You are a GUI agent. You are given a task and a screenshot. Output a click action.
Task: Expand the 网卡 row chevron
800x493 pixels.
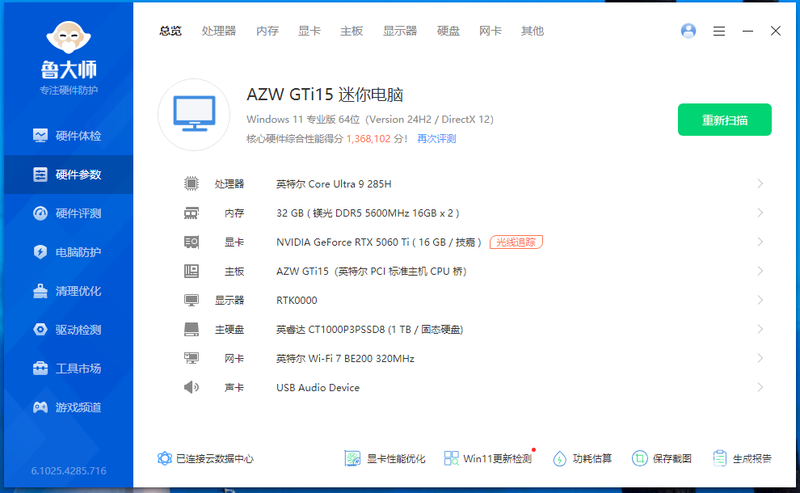760,358
